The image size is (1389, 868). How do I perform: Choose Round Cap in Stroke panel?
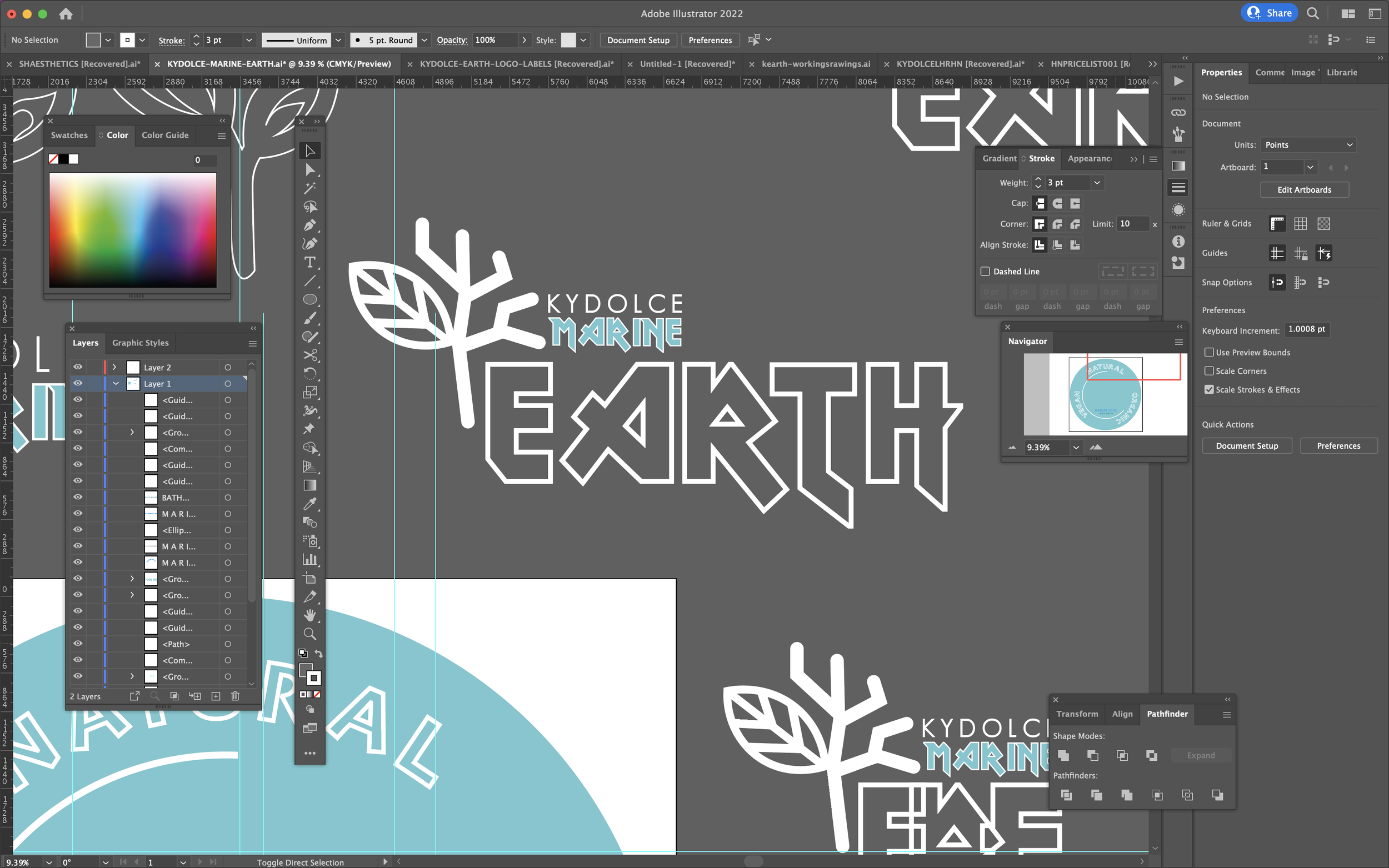click(1057, 203)
